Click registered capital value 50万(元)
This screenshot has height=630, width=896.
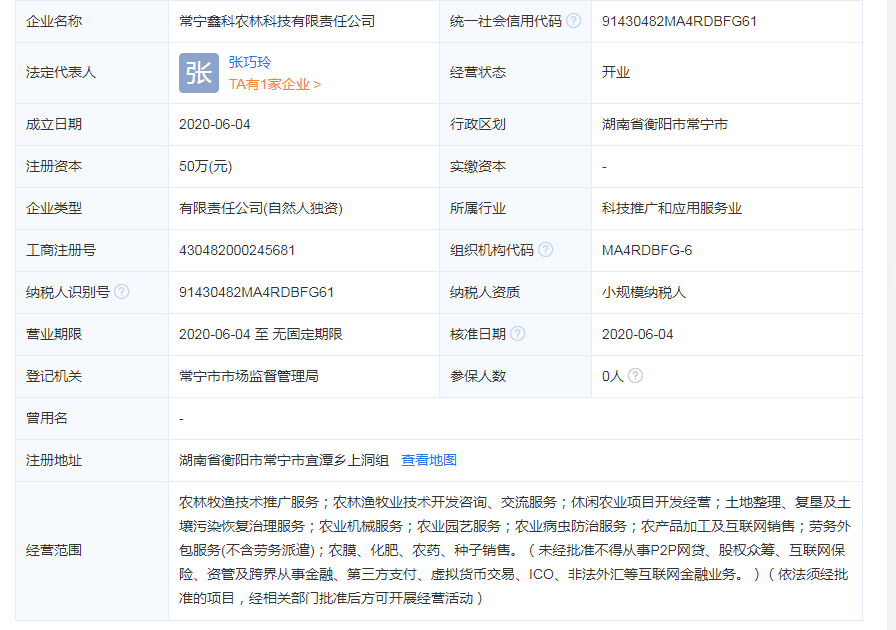click(206, 166)
